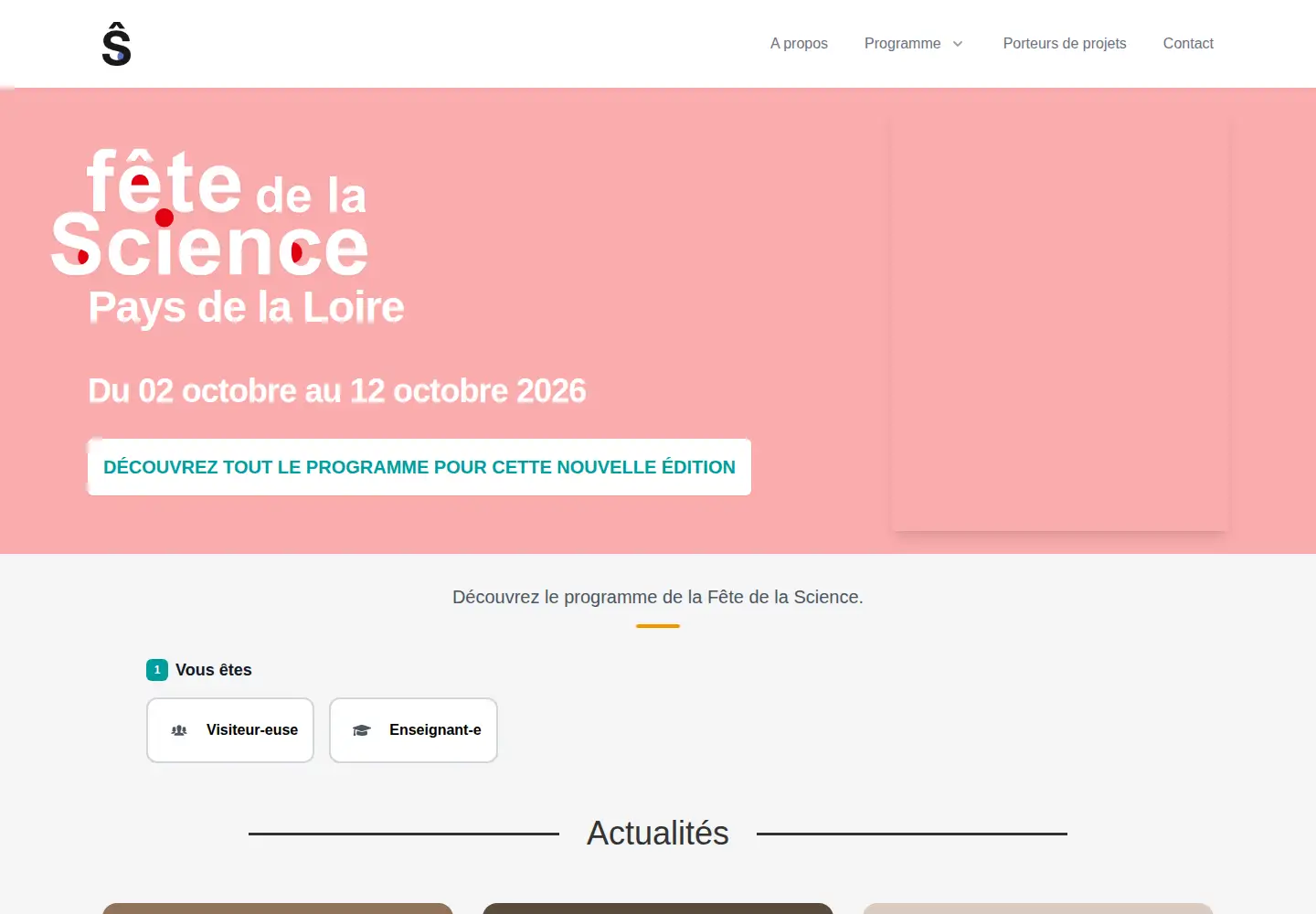Click the Fête de la Science logo
The image size is (1316, 914).
click(210, 212)
